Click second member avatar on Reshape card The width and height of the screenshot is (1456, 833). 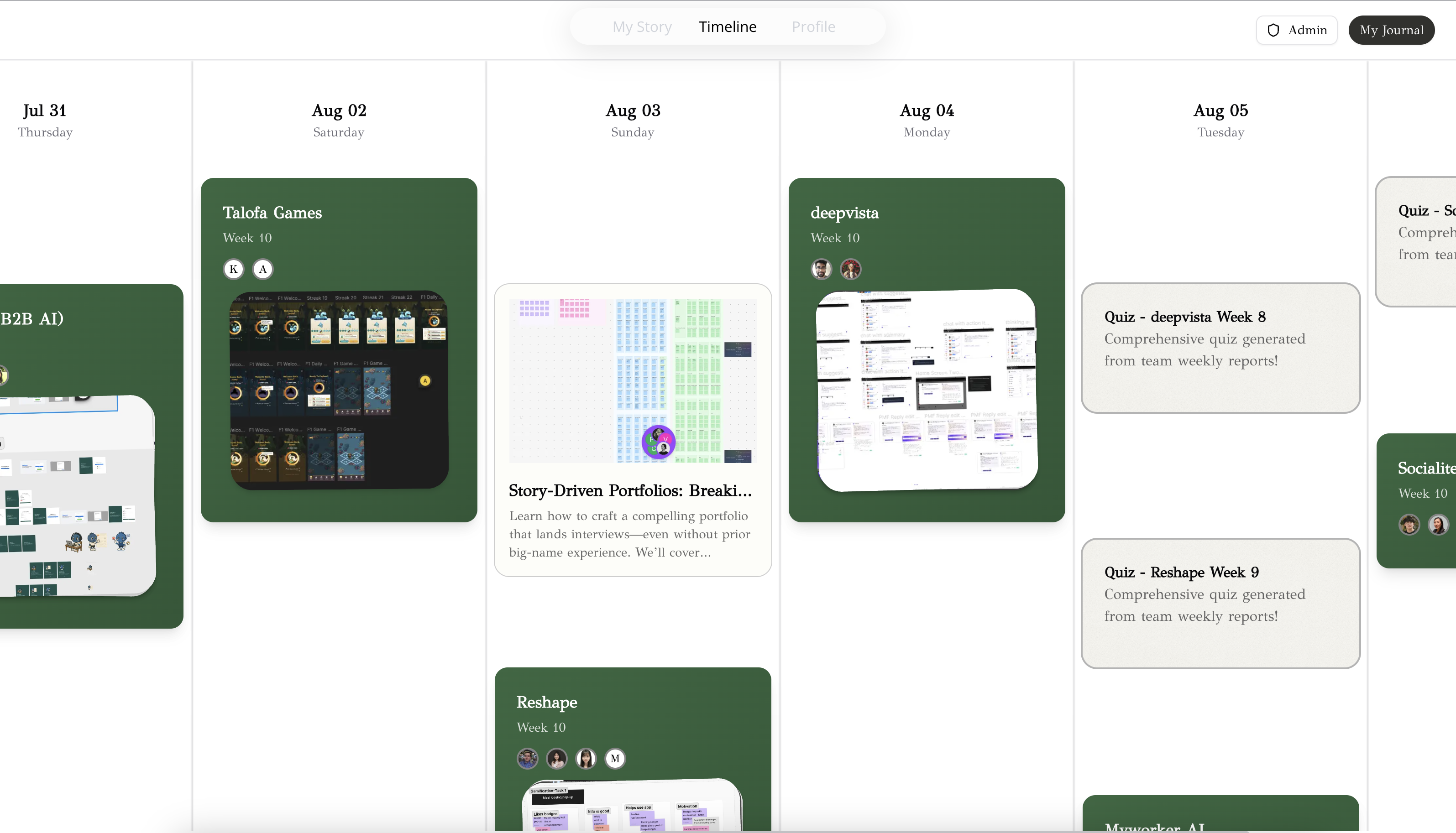tap(556, 759)
